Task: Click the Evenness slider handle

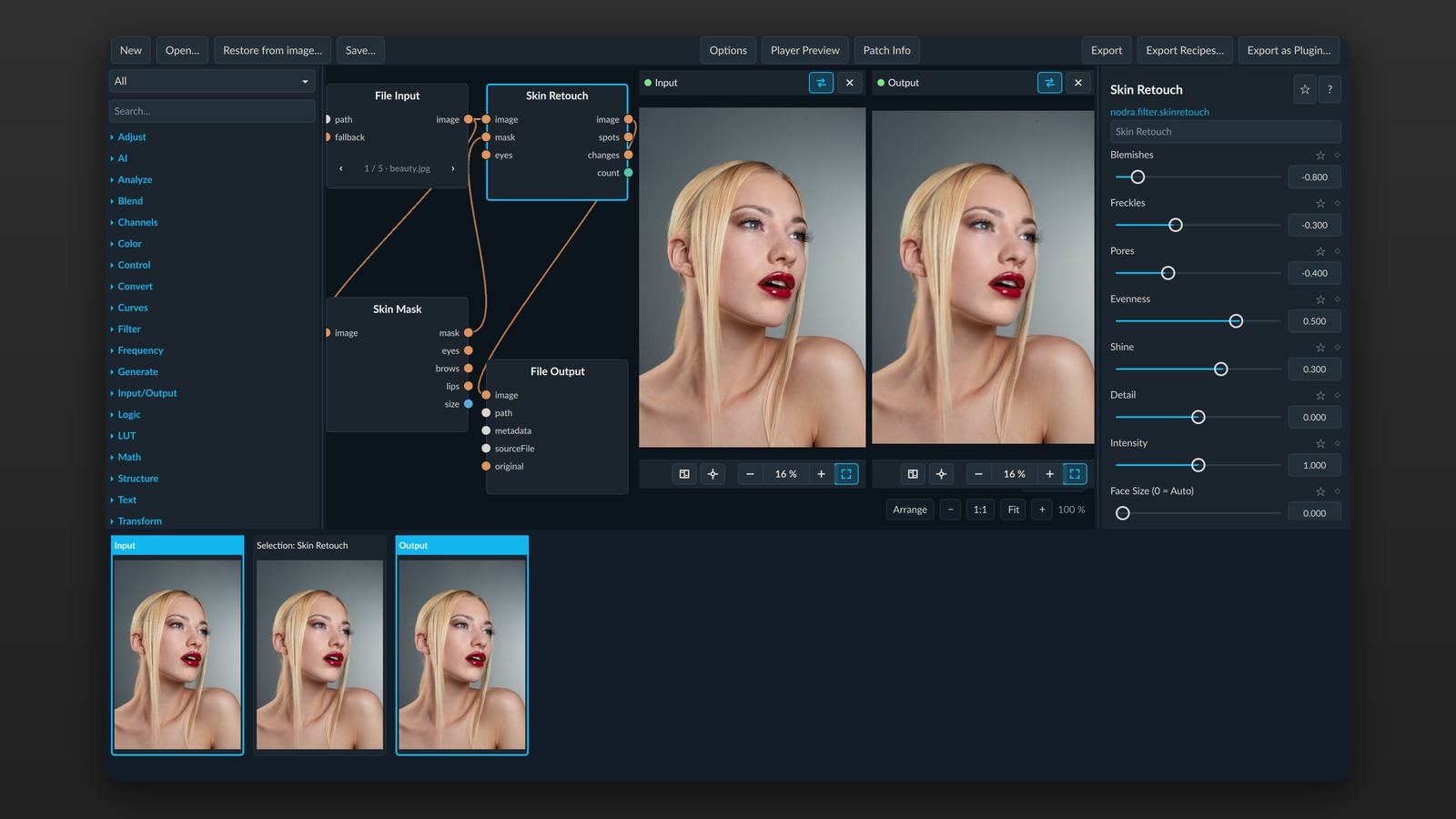Action: point(1236,321)
